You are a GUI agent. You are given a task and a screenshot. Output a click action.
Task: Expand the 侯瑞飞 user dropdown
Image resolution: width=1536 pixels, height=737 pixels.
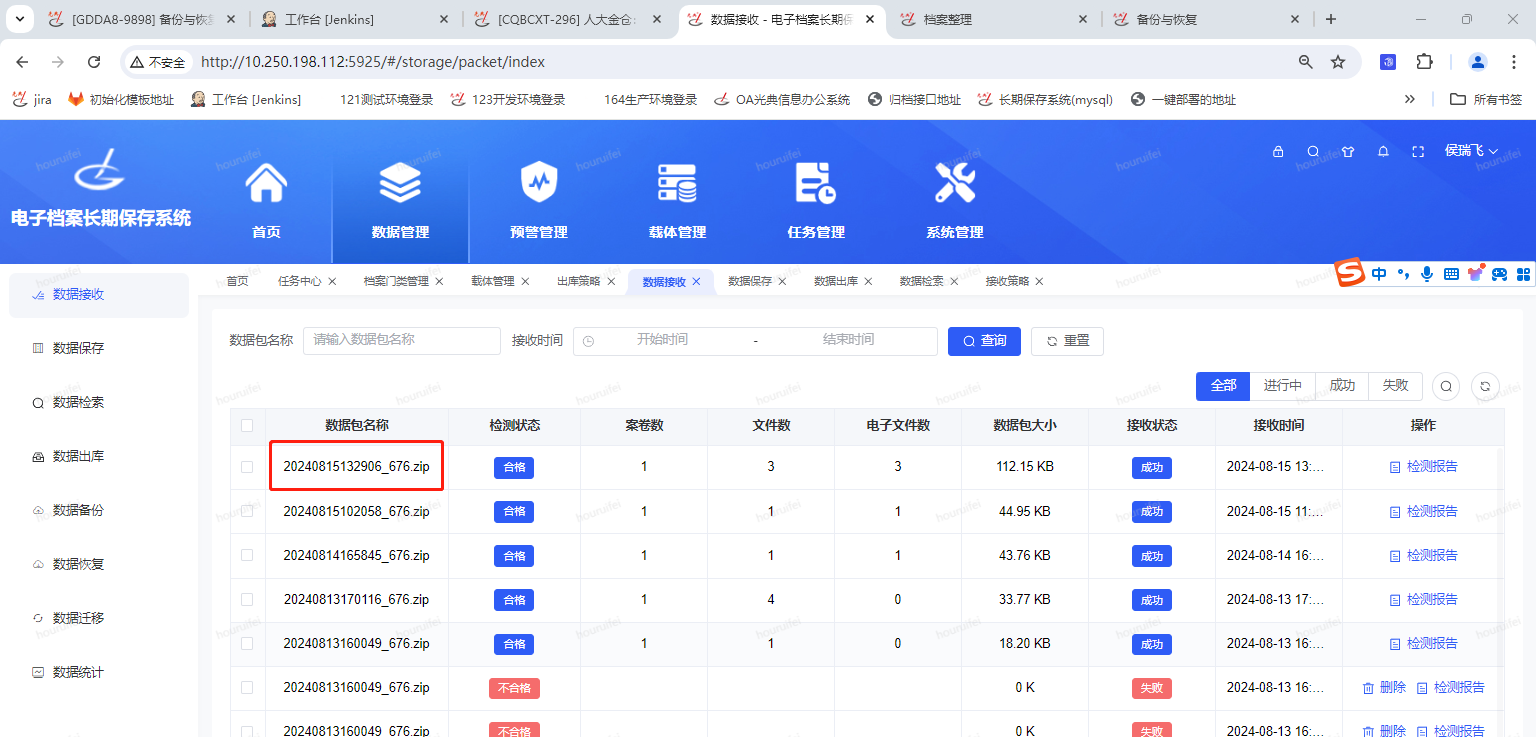tap(1471, 151)
